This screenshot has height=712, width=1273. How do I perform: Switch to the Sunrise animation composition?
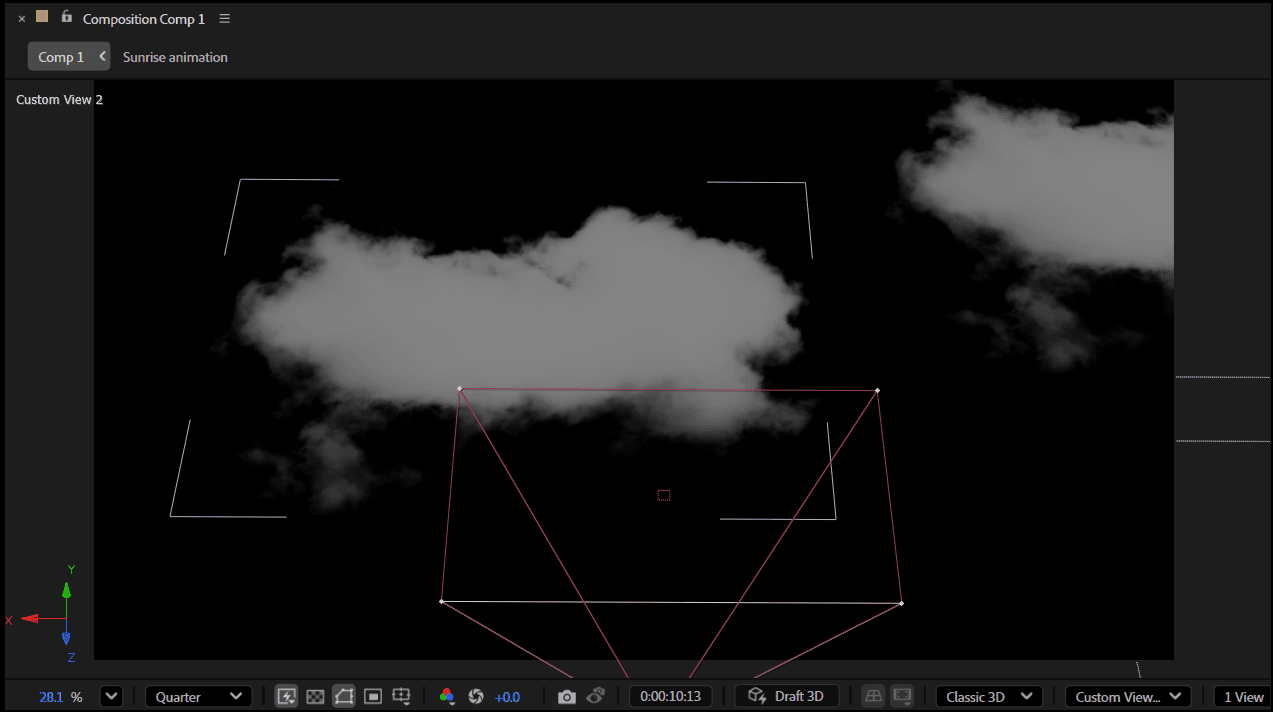pos(175,57)
